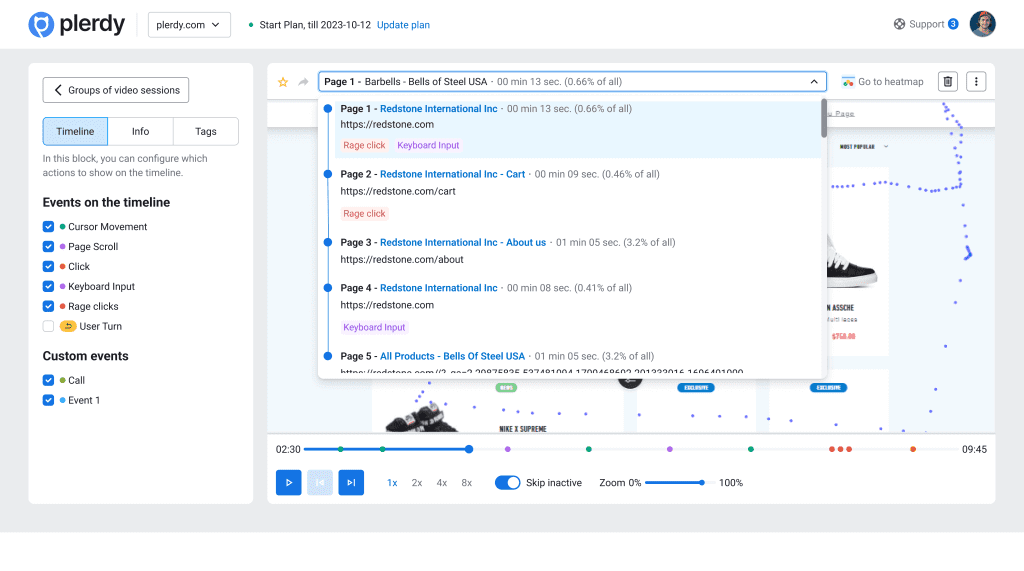Viewport: 1024px width, 571px height.
Task: Go back to Groups of video sessions
Action: [x=116, y=90]
